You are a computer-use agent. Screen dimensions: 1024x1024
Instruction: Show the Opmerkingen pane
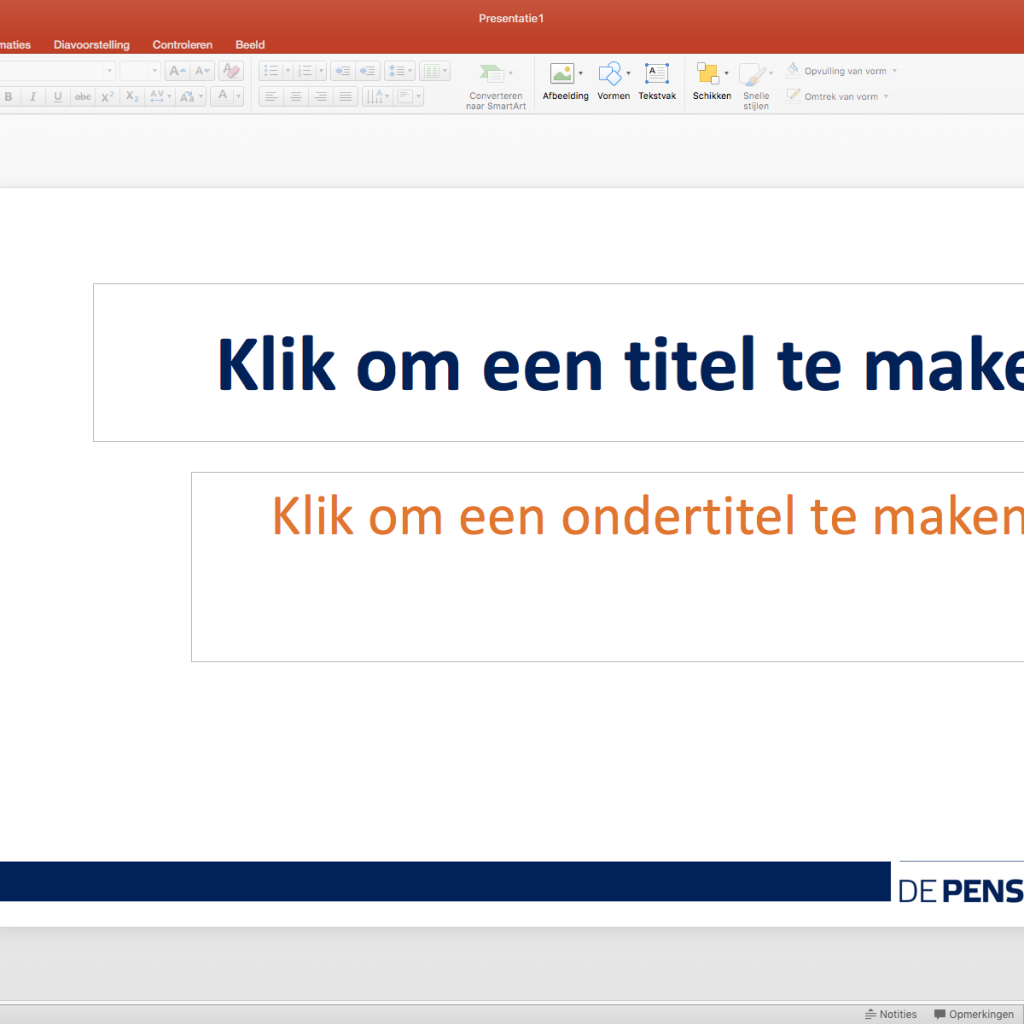[x=973, y=1014]
